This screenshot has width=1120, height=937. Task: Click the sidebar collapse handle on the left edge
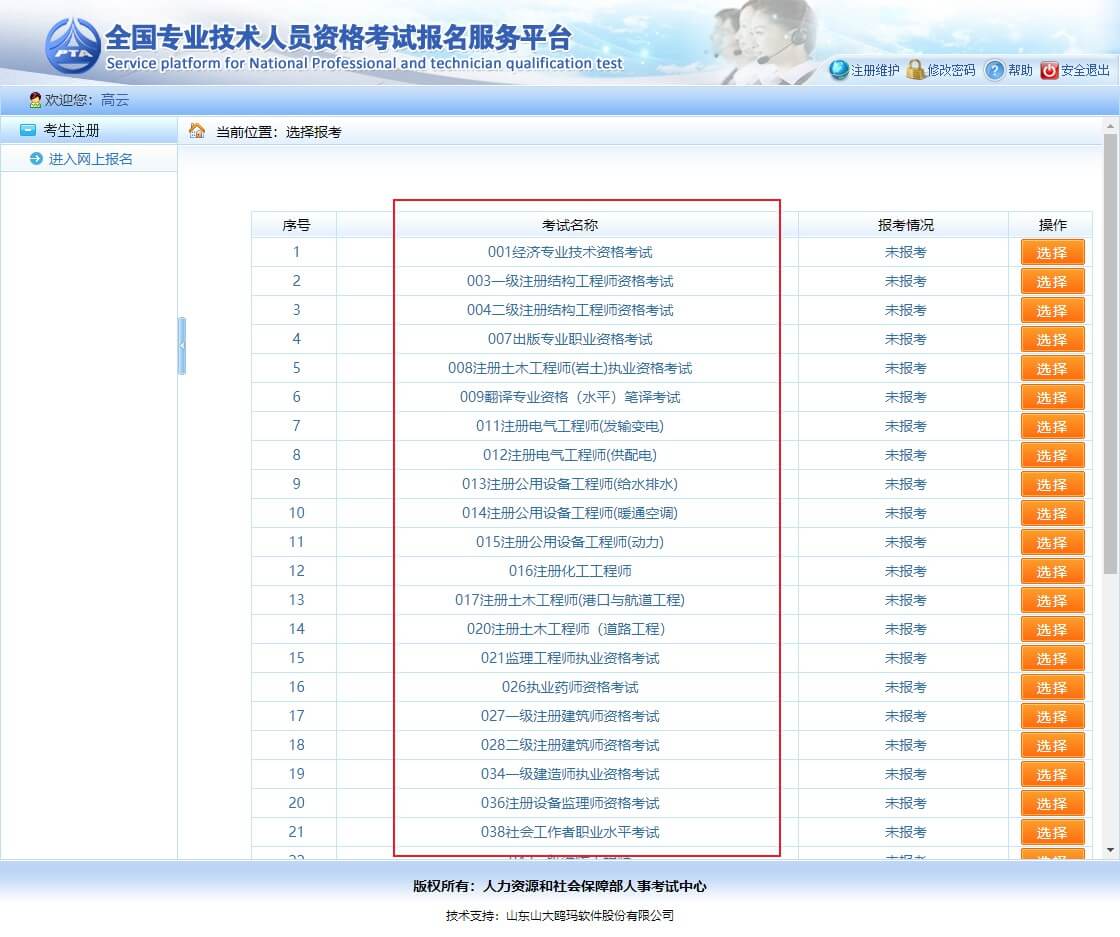pyautogui.click(x=182, y=344)
